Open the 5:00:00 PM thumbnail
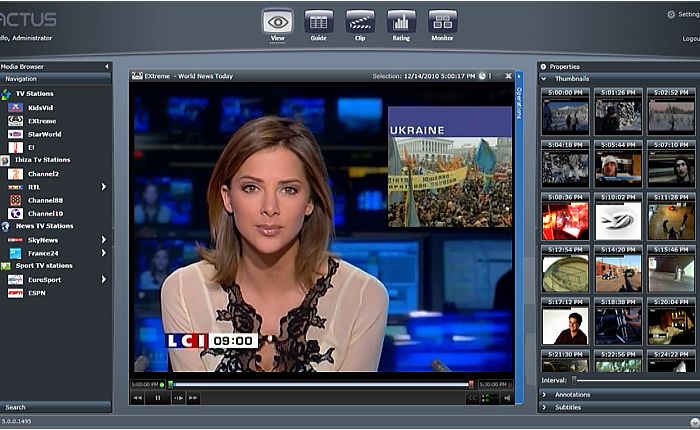Screen dimensions: 700x430 point(565,112)
